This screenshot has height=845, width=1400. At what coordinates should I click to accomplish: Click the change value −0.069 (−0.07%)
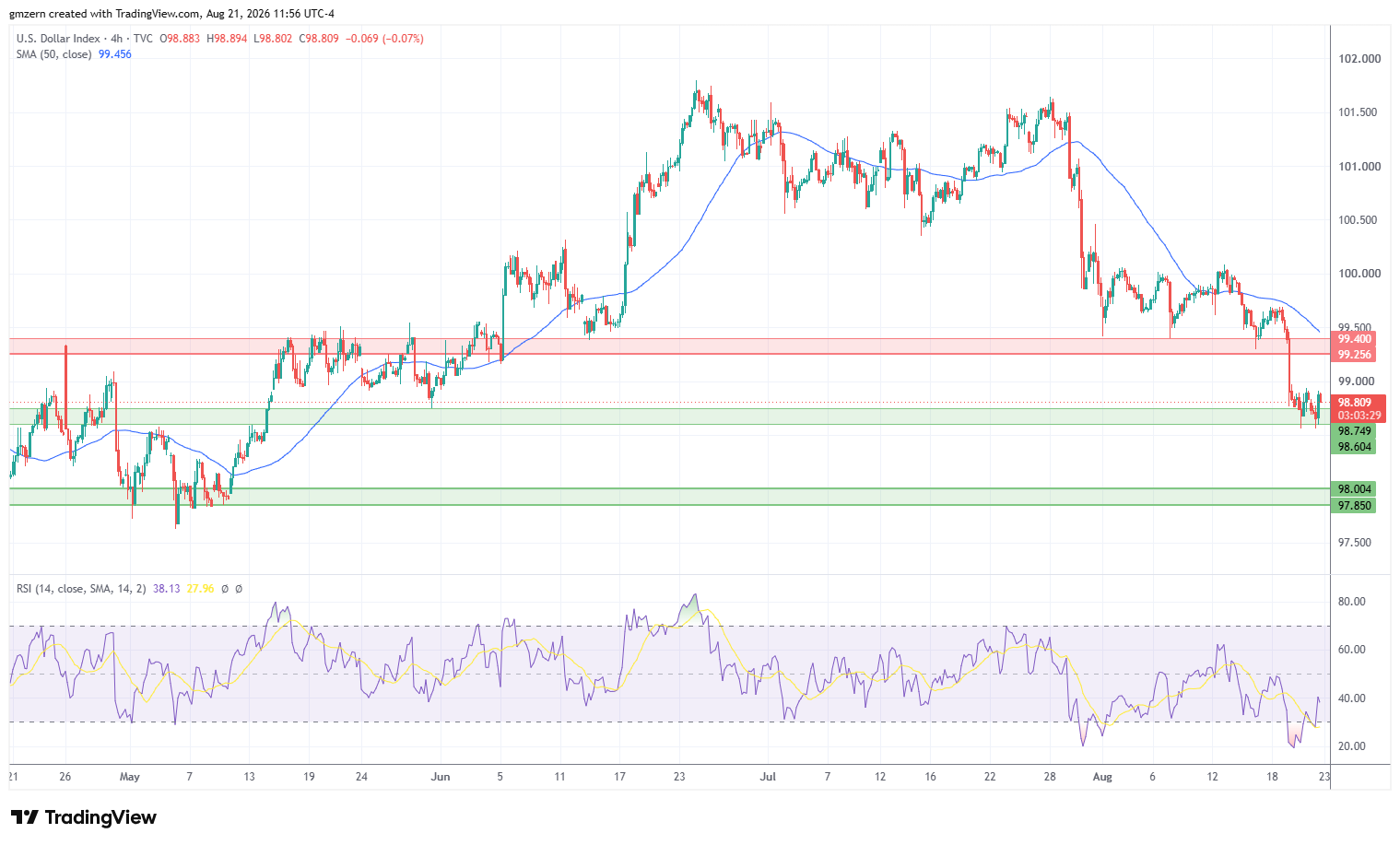tap(384, 39)
